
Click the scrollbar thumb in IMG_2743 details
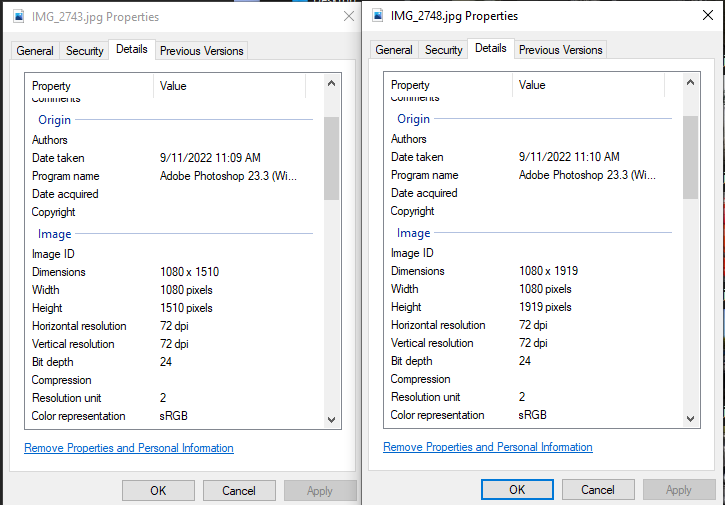pos(332,158)
